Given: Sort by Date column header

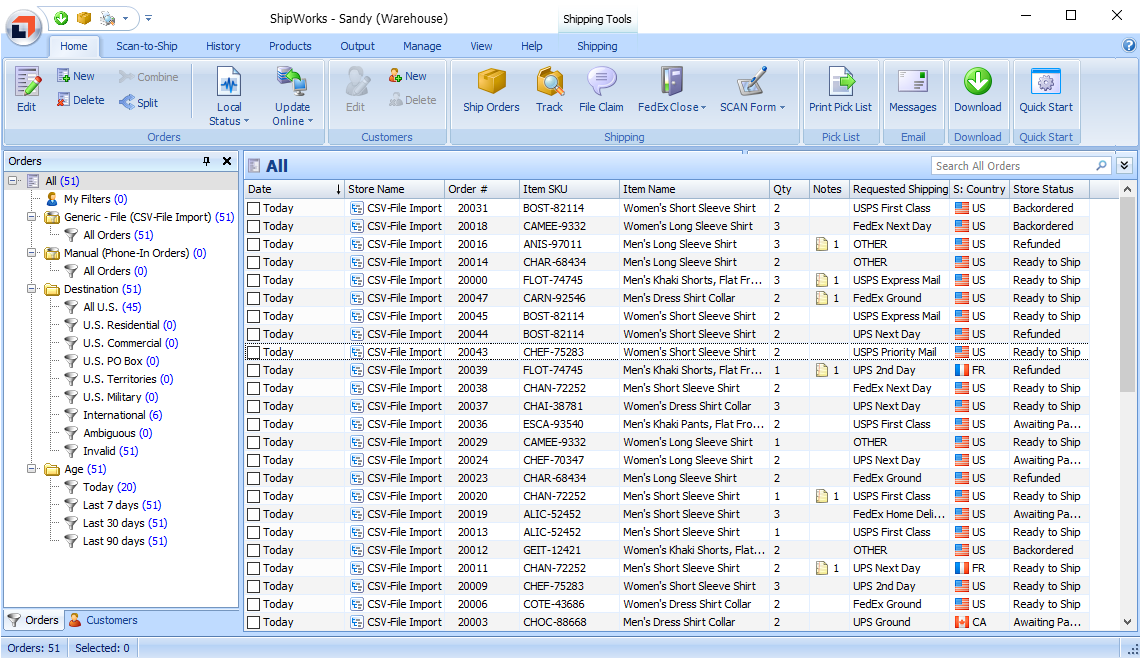Looking at the screenshot, I should (294, 189).
